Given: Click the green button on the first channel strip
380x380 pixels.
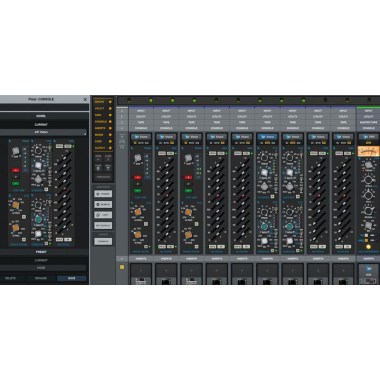Looking at the screenshot, I should pos(137,191).
